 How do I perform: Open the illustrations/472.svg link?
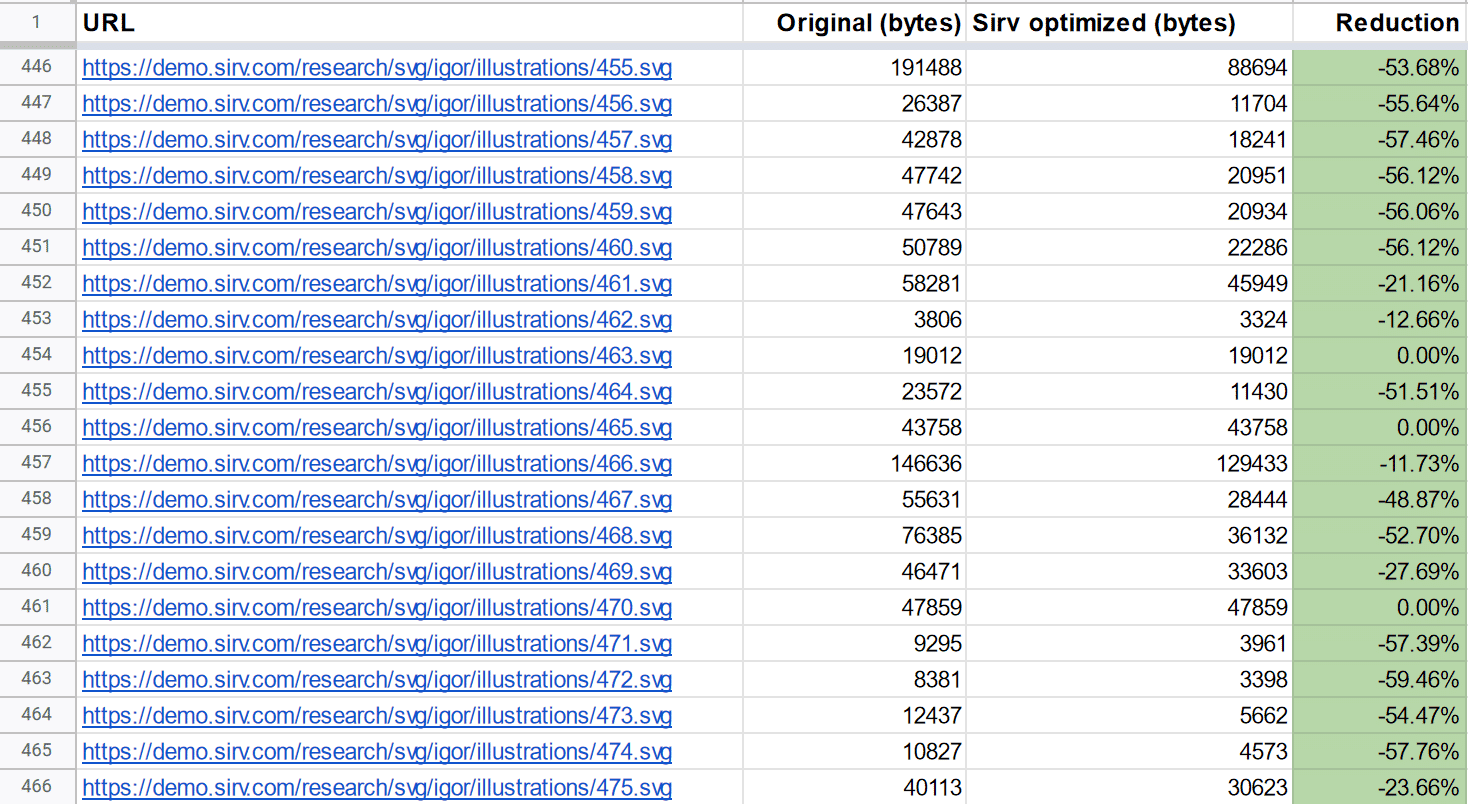pyautogui.click(x=377, y=680)
